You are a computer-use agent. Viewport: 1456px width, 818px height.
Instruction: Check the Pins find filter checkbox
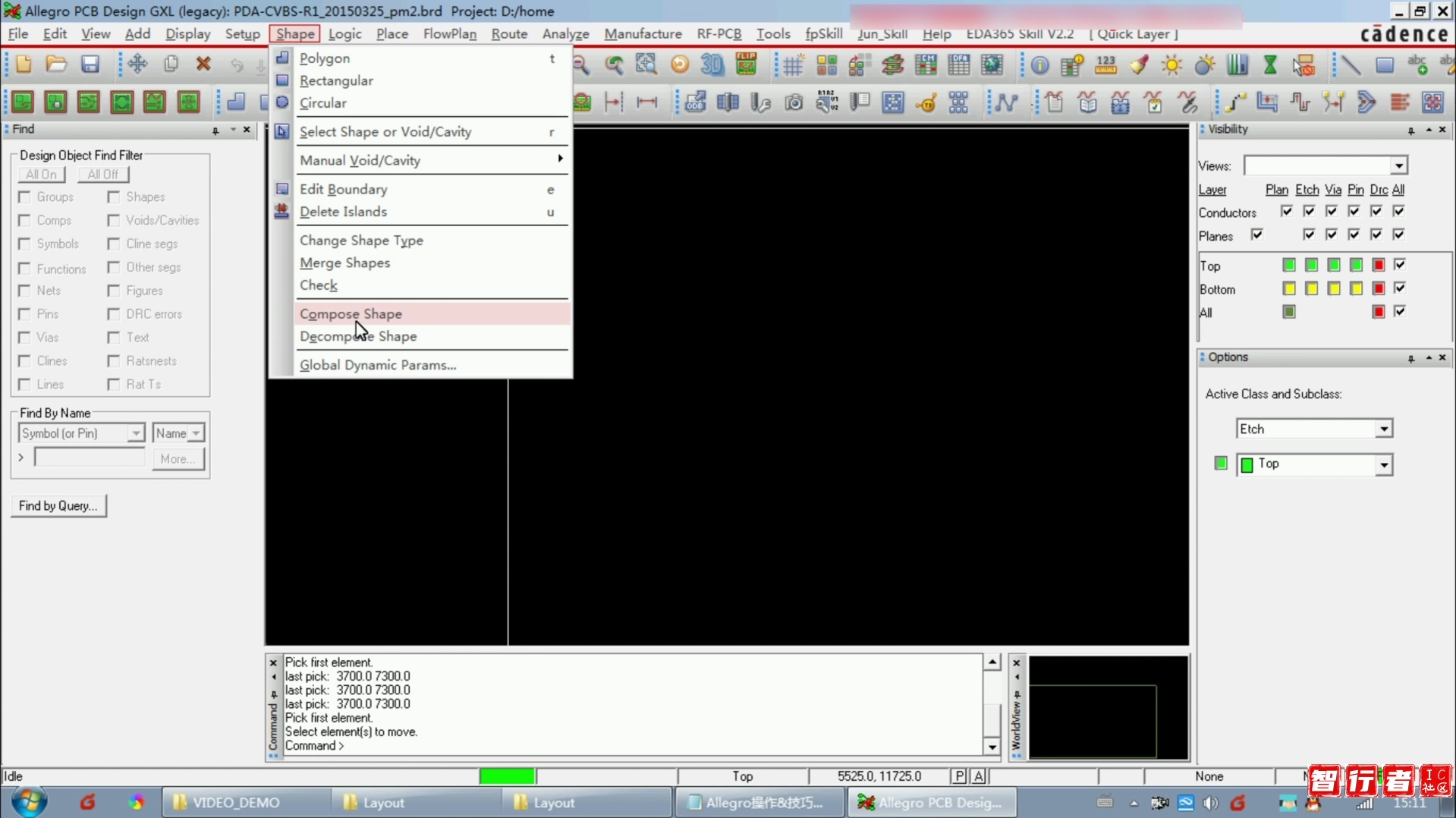point(25,314)
